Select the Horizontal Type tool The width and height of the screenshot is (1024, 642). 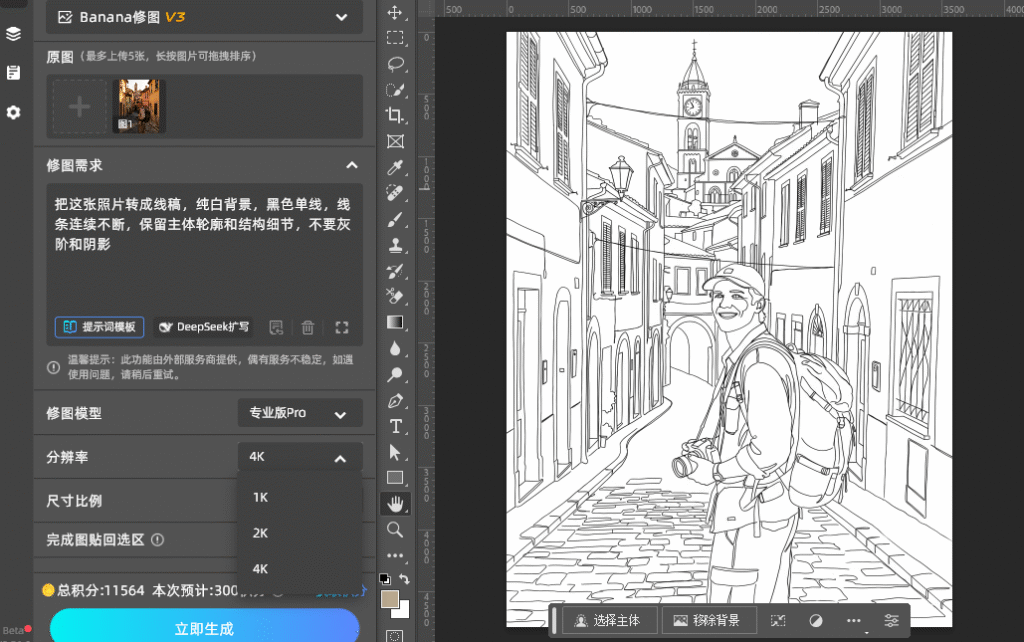(x=394, y=426)
